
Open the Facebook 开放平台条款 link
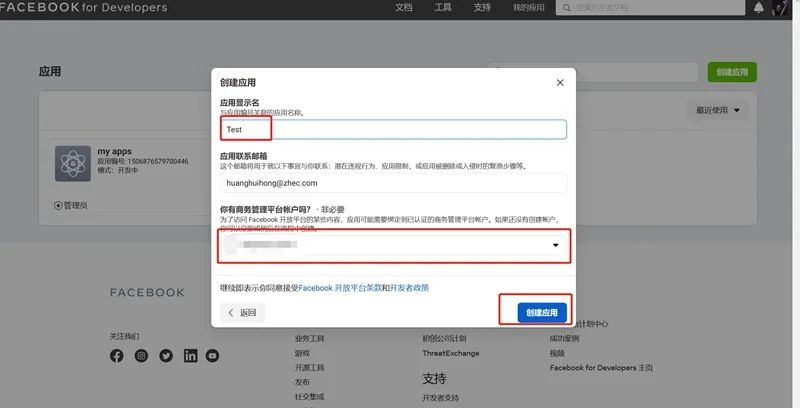click(x=340, y=288)
